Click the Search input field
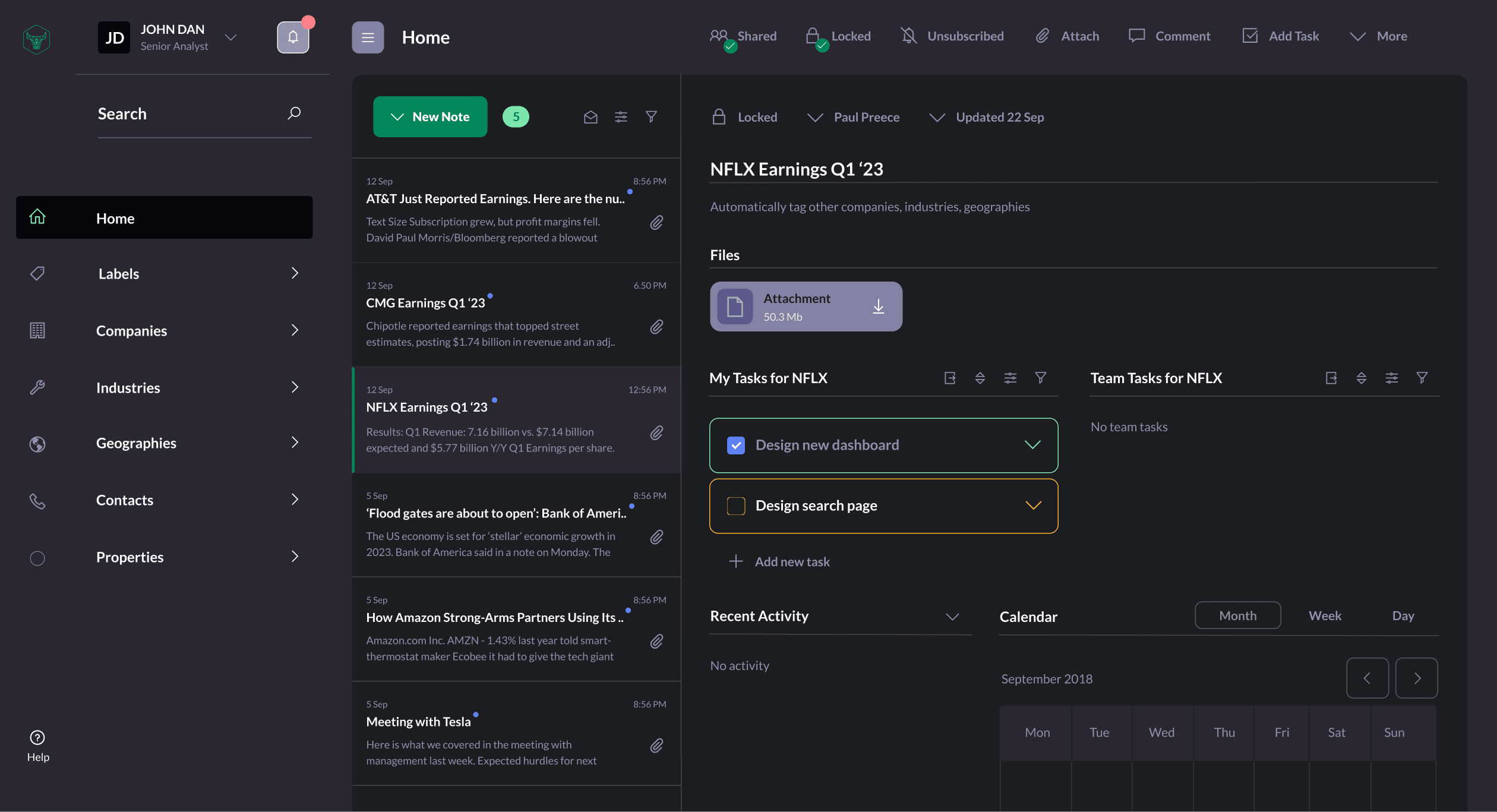Image resolution: width=1497 pixels, height=812 pixels. [190, 114]
